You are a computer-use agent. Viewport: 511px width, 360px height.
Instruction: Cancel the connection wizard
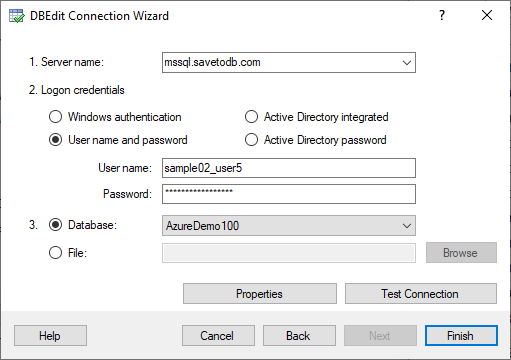218,336
